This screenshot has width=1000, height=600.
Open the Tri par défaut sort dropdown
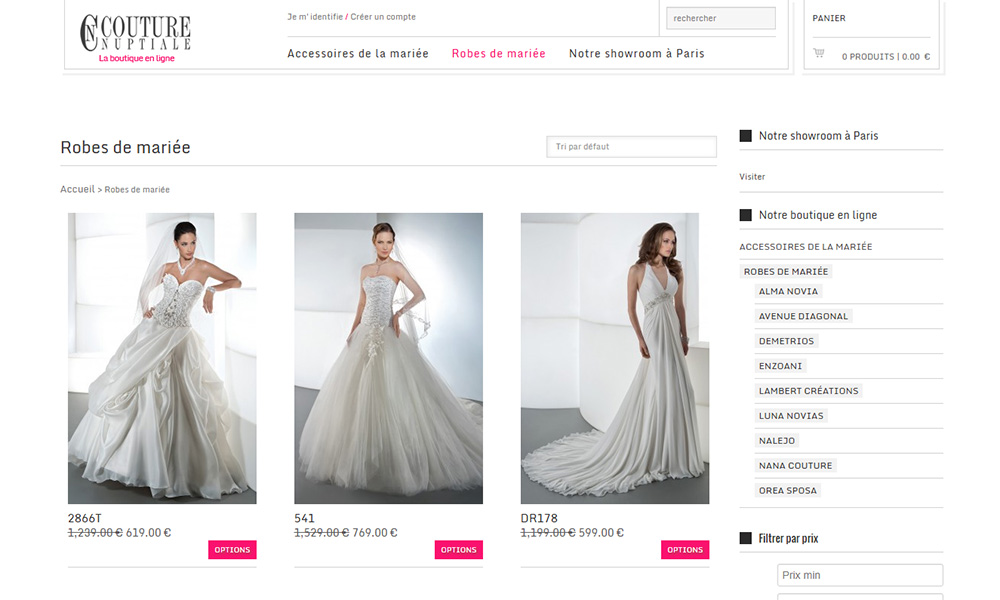point(631,146)
